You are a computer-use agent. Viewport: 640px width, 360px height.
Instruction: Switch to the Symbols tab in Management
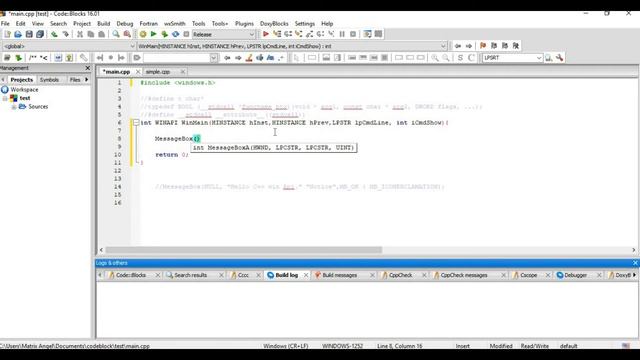pos(49,80)
